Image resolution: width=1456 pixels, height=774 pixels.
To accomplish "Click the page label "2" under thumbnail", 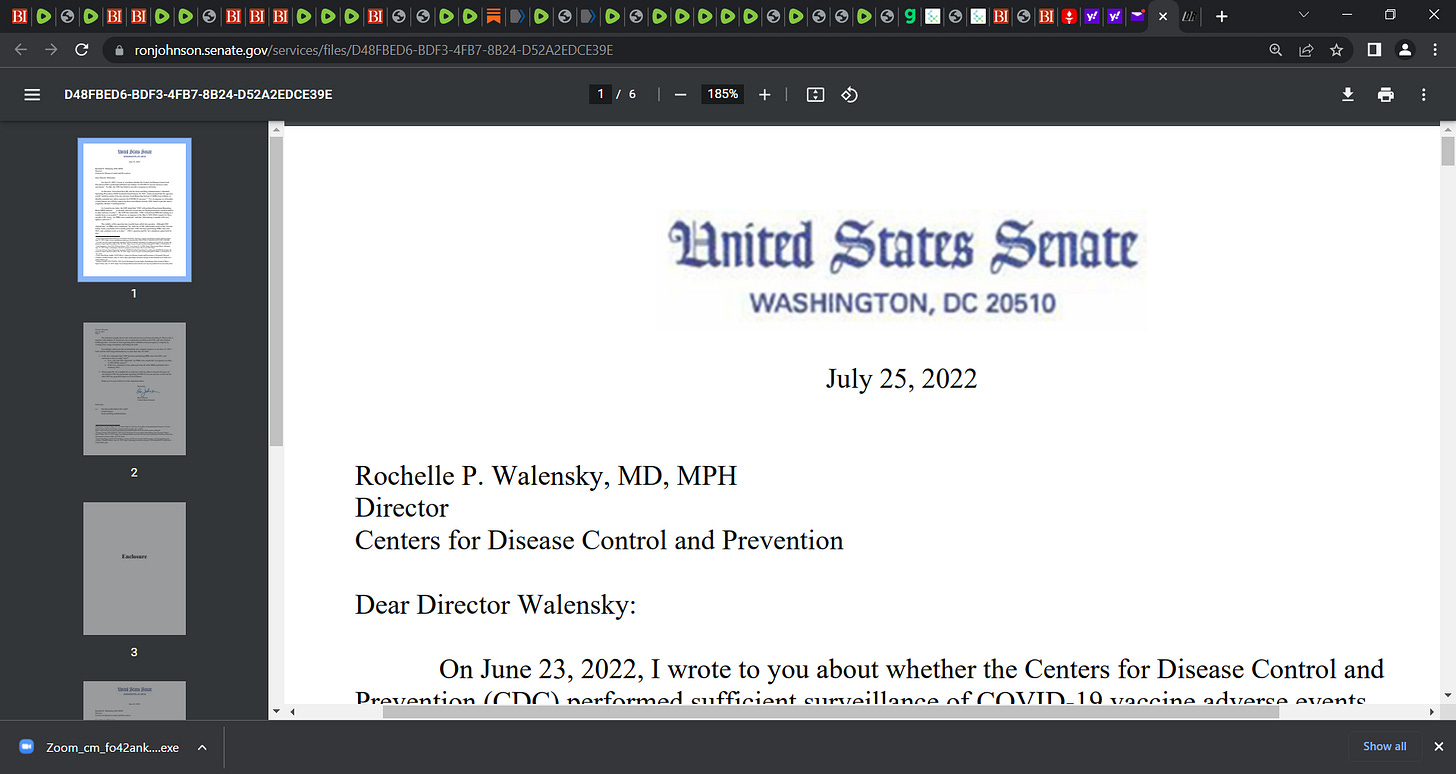I will tap(134, 472).
